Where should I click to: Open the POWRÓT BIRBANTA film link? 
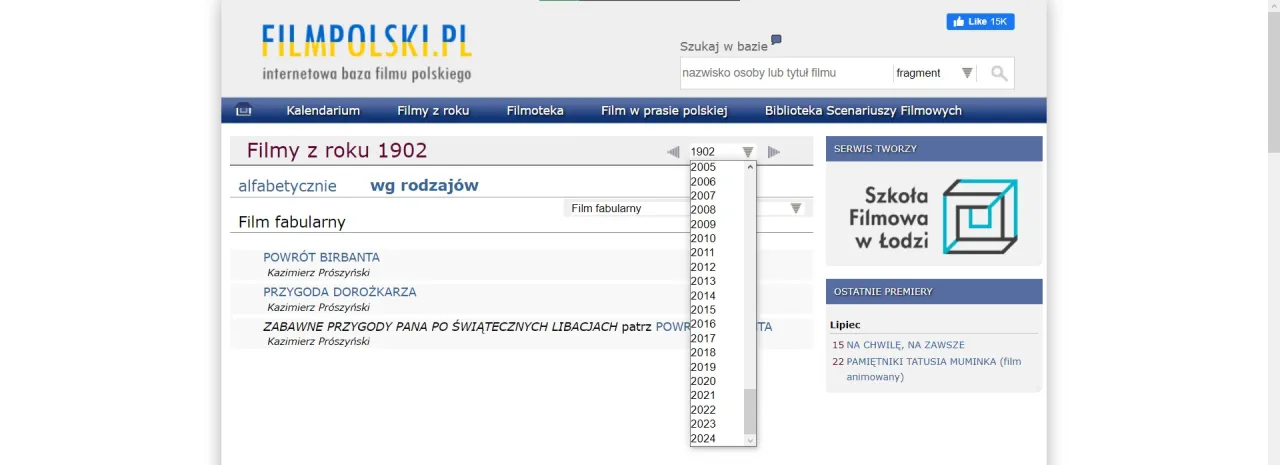(321, 257)
